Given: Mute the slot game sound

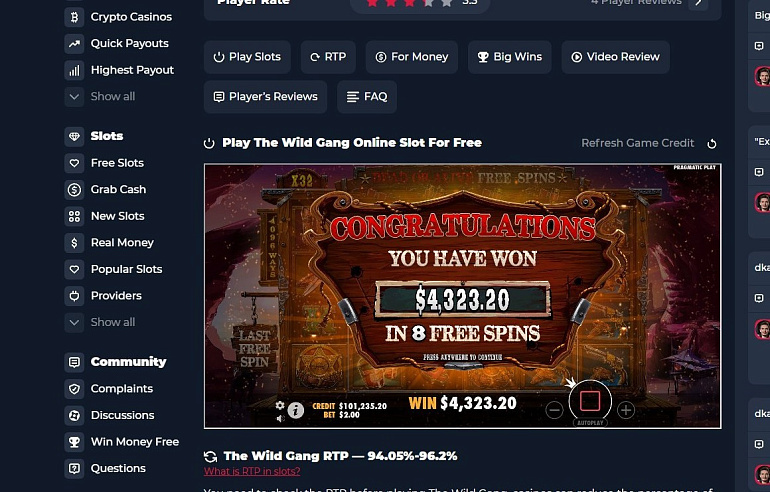Looking at the screenshot, I should pyautogui.click(x=280, y=418).
